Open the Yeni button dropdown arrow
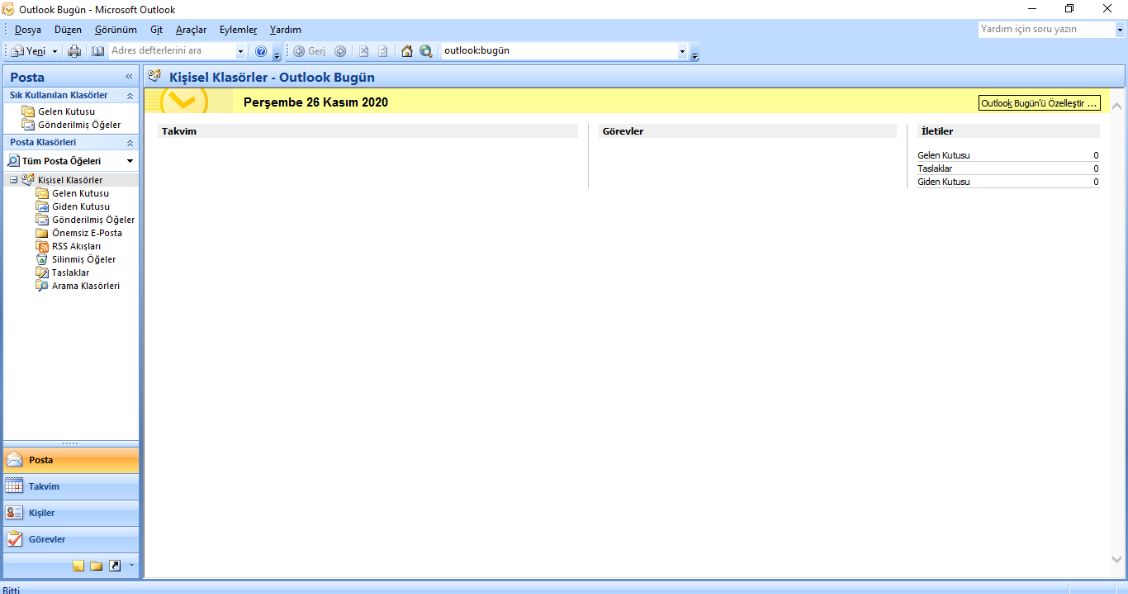Image resolution: width=1128 pixels, height=594 pixels. (55, 51)
